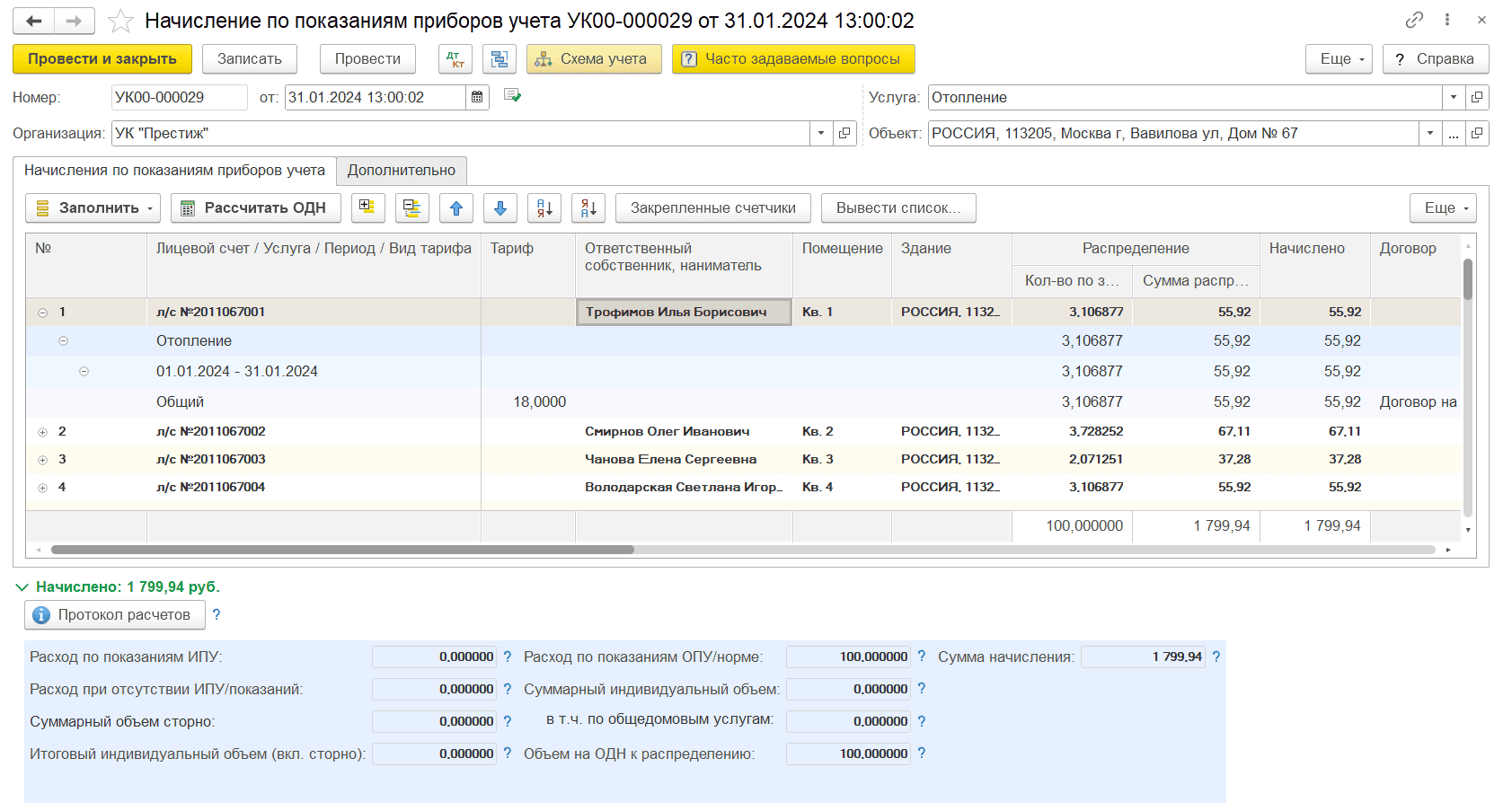Click the document structure icon in toolbar

pyautogui.click(x=500, y=59)
